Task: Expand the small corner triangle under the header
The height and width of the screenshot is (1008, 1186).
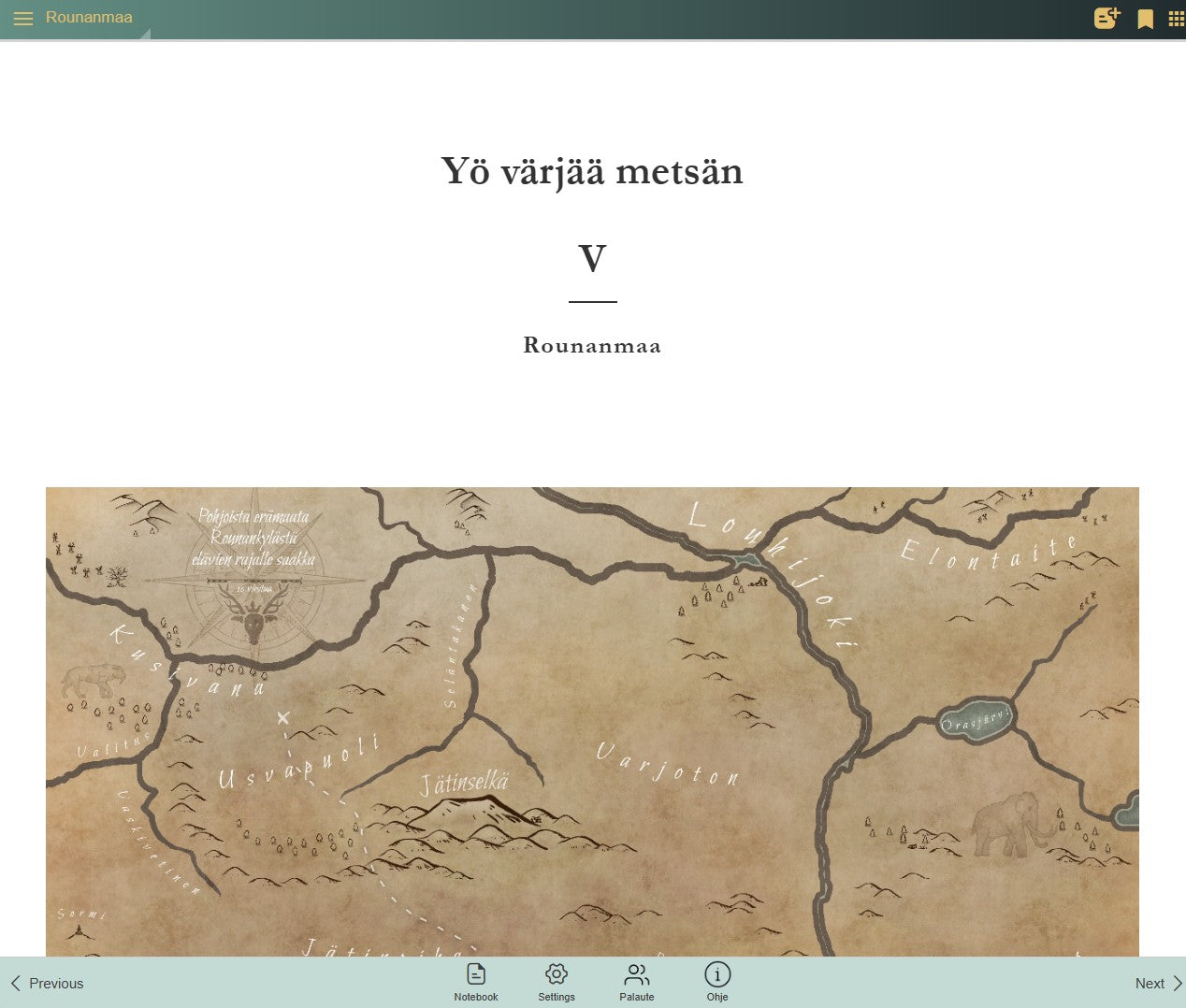Action: pos(145,35)
